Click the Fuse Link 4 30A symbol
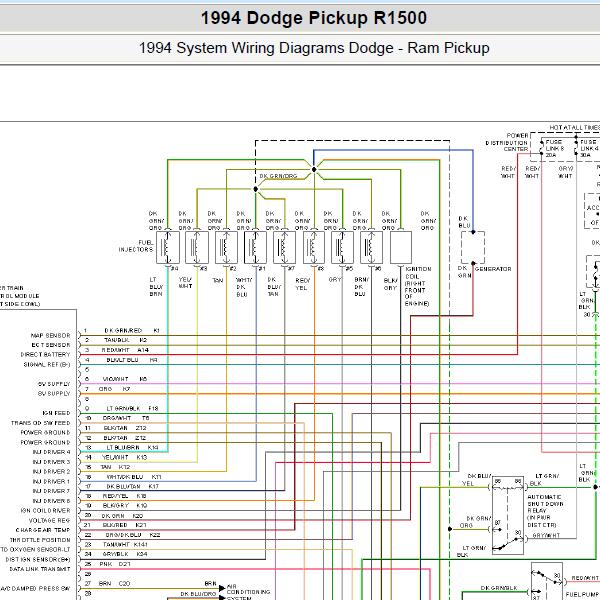Screen dimensions: 600x600 [576, 148]
